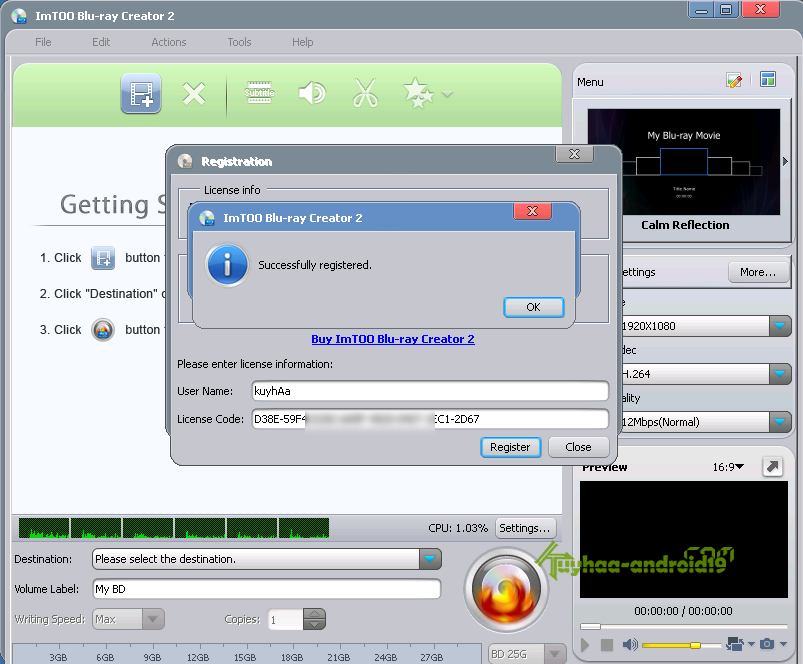Expand the H.264 codec dropdown
The height and width of the screenshot is (664, 803).
click(x=779, y=374)
